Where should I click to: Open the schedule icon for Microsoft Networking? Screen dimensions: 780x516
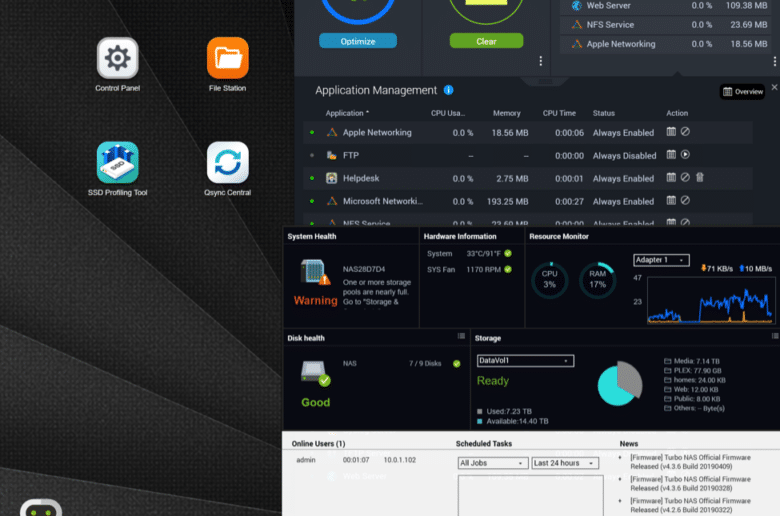click(x=671, y=201)
